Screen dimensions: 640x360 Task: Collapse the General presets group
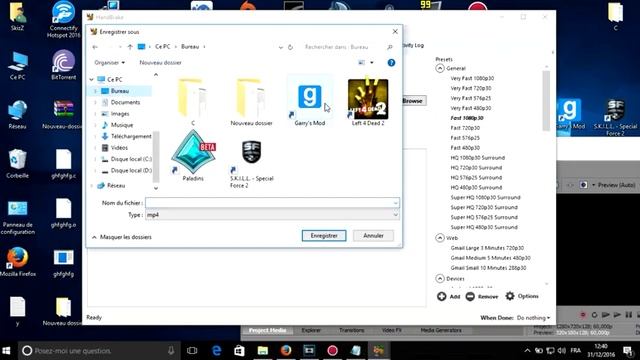440,68
